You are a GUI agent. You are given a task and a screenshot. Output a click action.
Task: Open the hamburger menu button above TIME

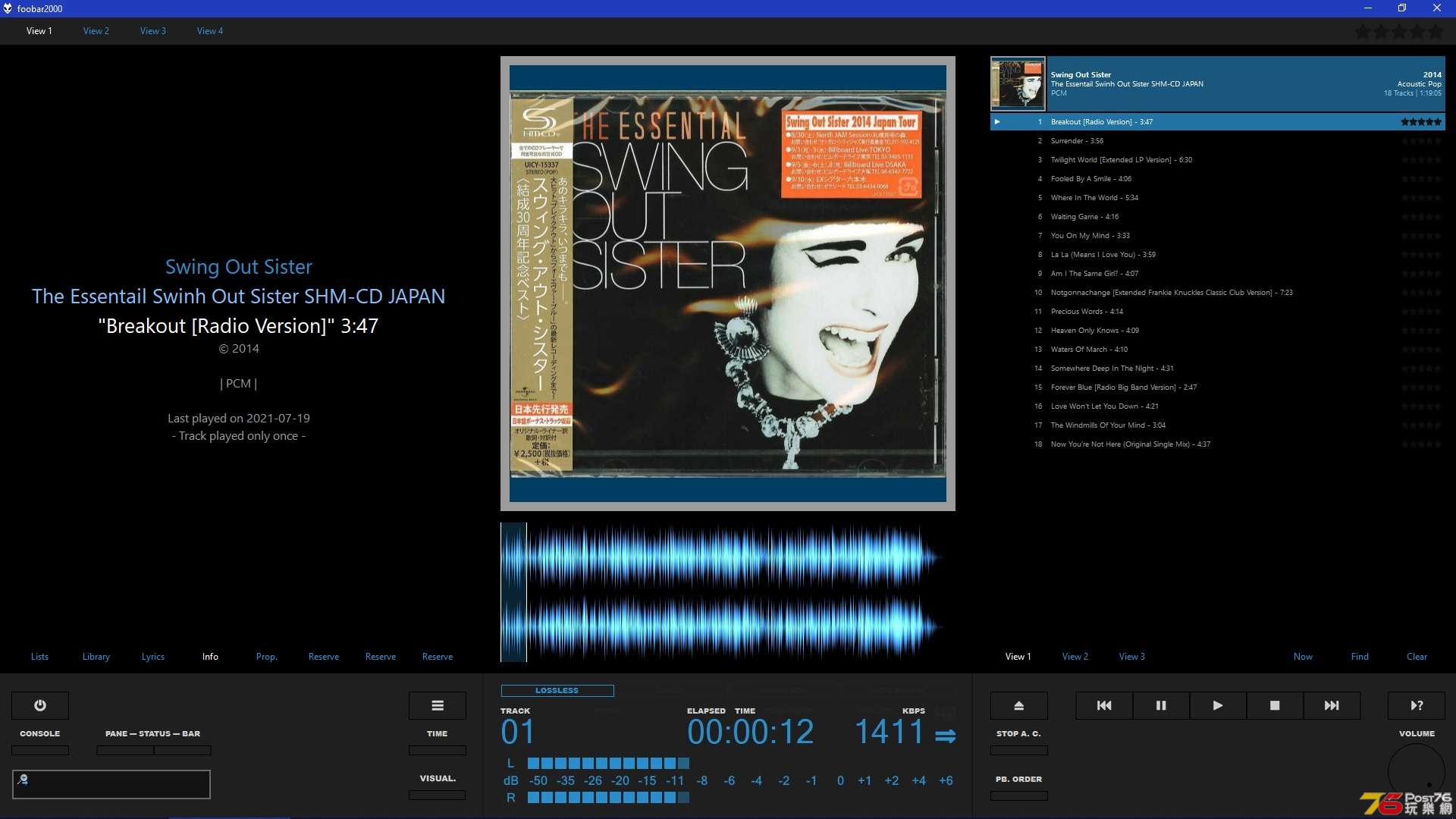click(438, 705)
